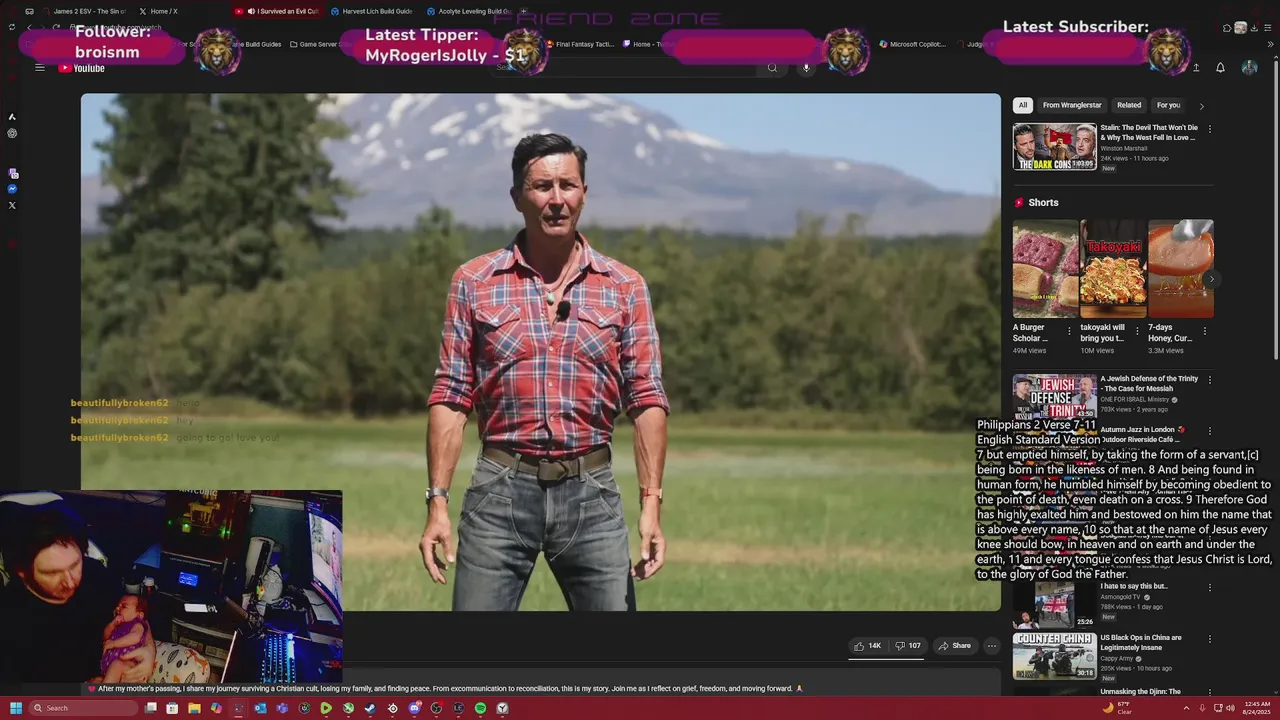1280x720 pixels.
Task: Open the taskbar clock showing 12:45 AM
Action: tap(1256, 708)
